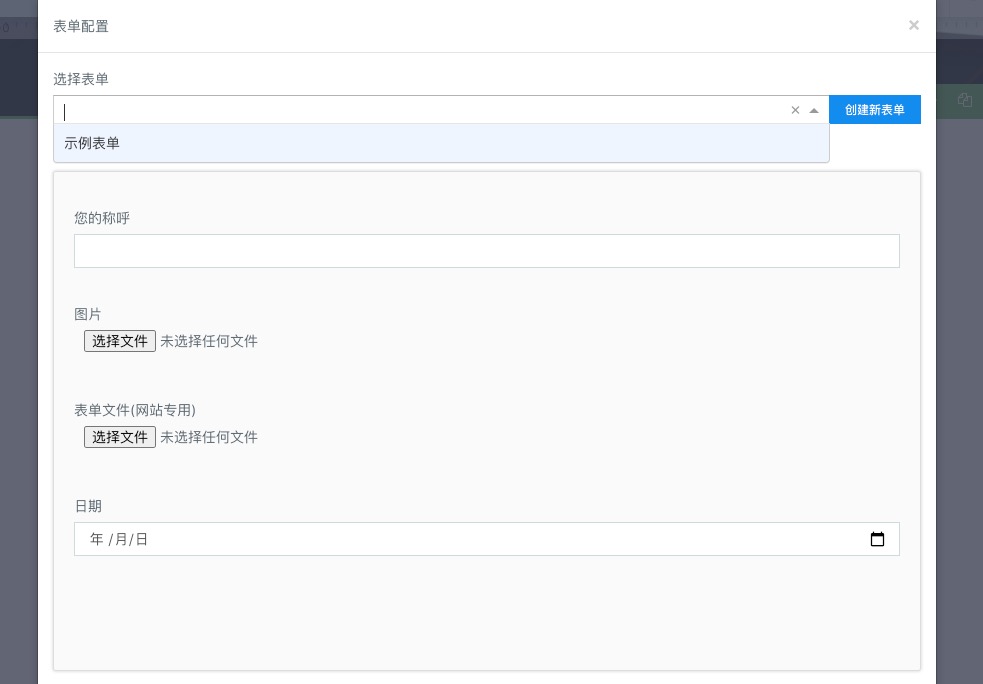Screen dimensions: 983x684
Task: Select the 示例表单 option
Action: tap(441, 143)
